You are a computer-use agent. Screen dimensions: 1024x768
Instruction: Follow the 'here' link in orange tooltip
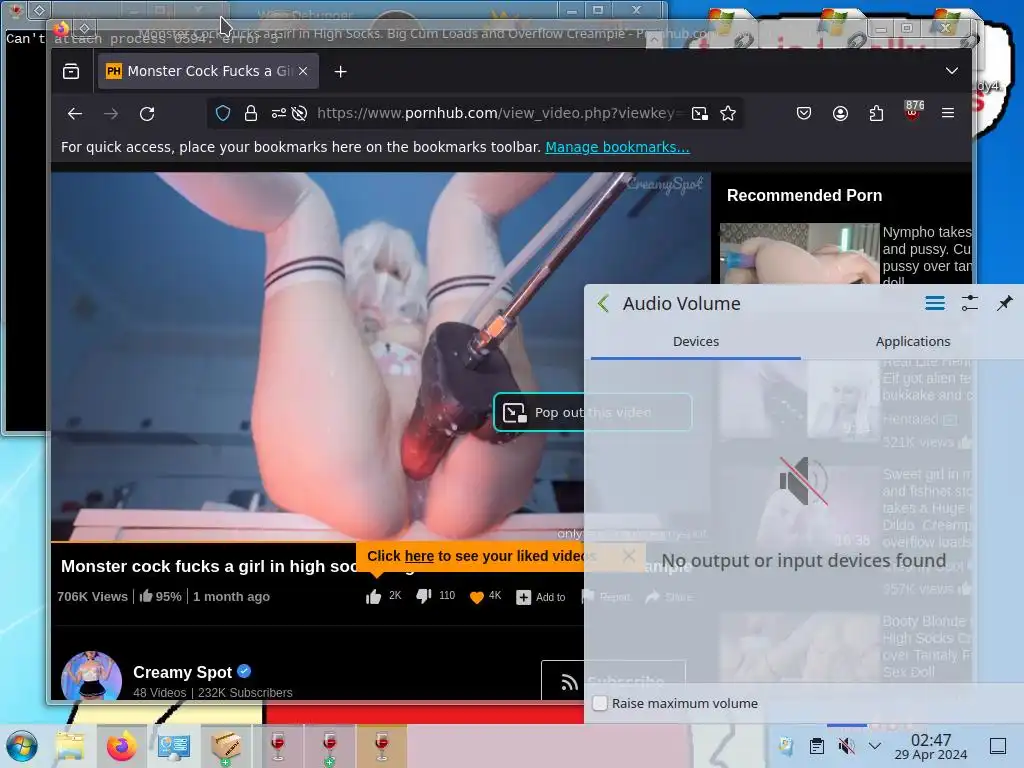(x=419, y=556)
